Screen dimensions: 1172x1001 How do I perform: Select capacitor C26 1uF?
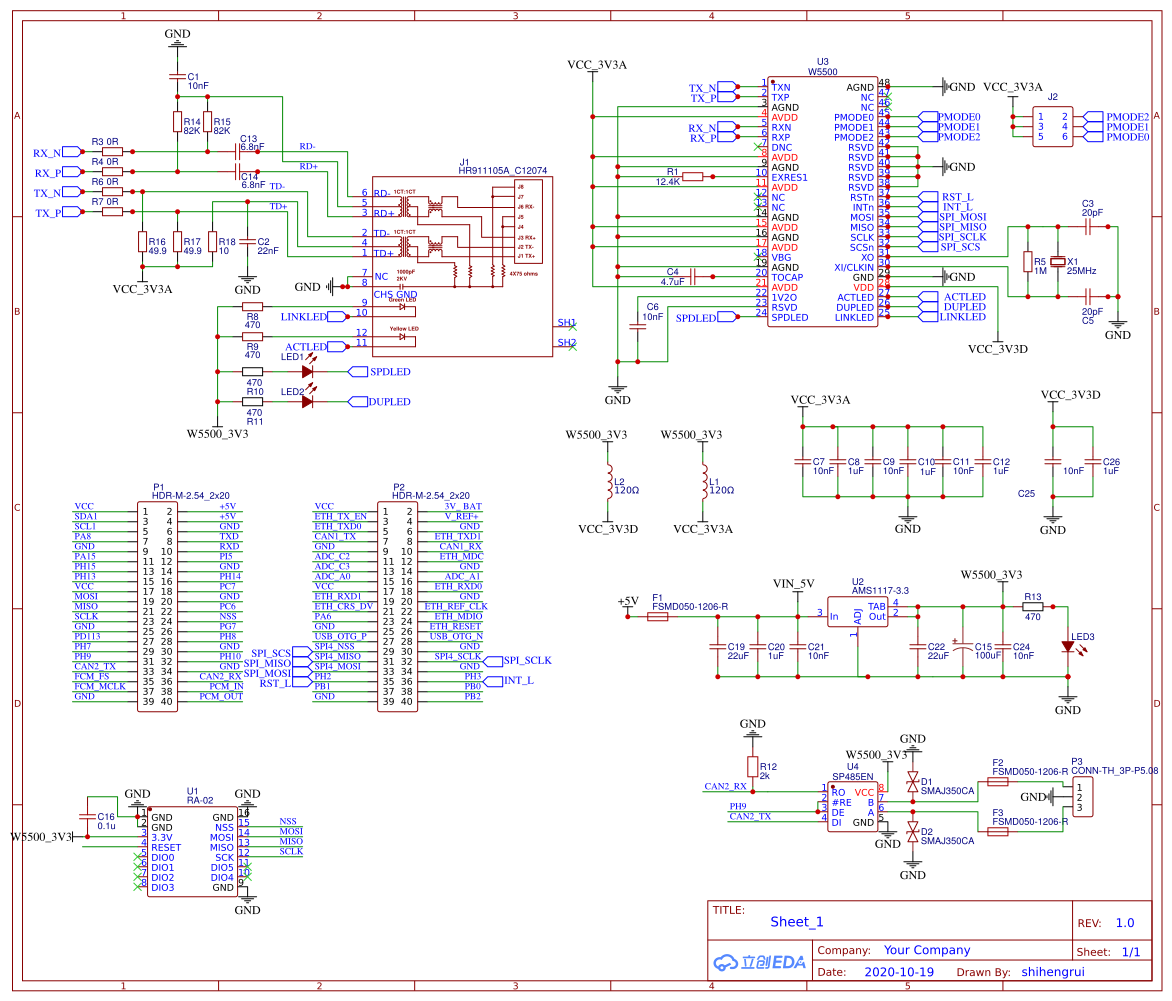point(1093,461)
